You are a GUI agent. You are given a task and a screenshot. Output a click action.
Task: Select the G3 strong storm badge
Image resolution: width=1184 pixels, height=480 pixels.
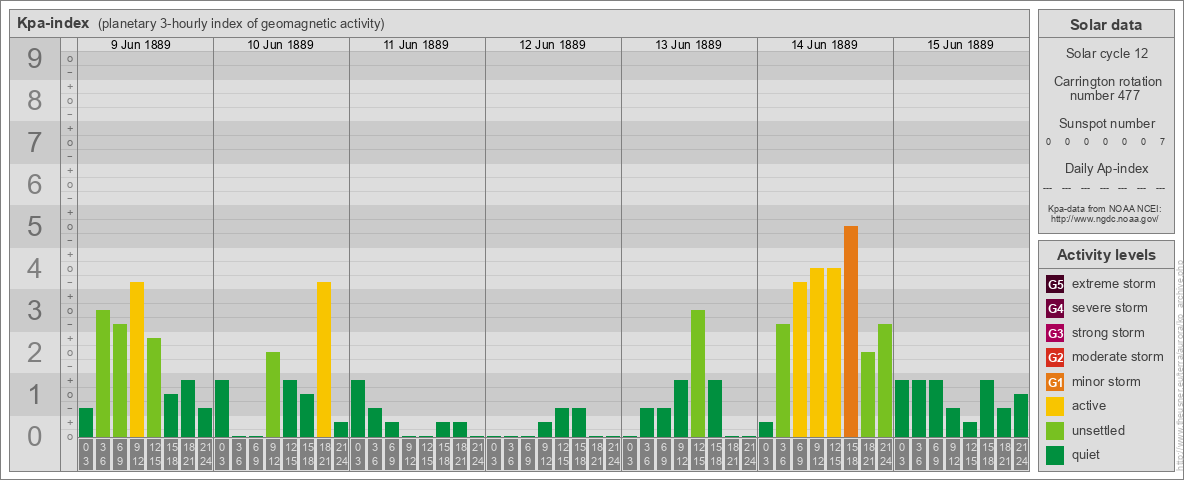(1055, 333)
